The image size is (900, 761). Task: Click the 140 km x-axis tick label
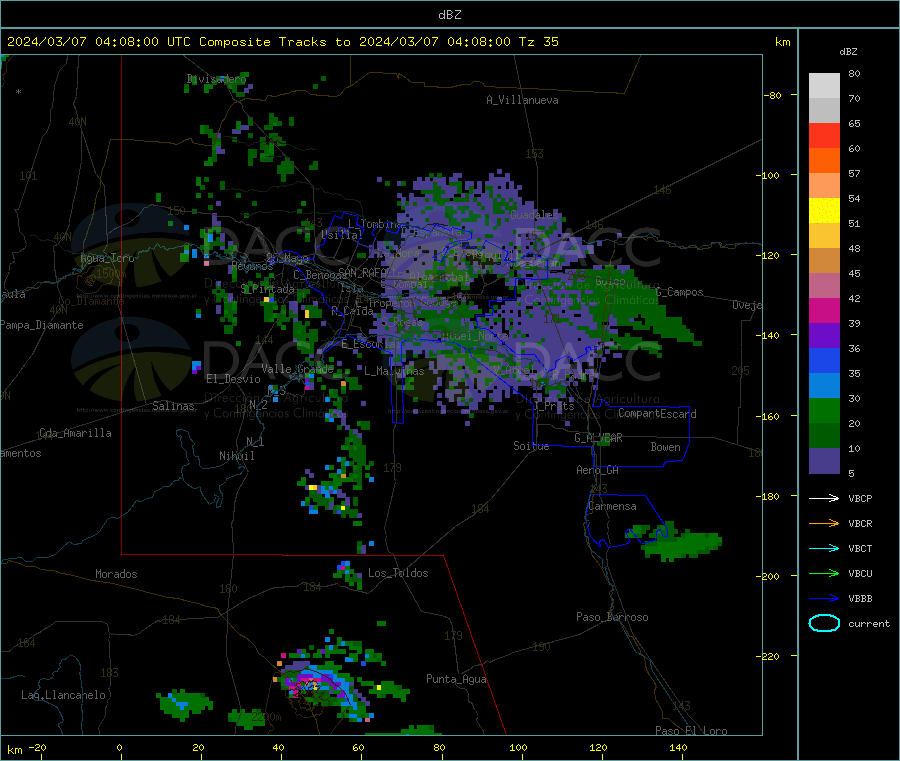[x=678, y=747]
